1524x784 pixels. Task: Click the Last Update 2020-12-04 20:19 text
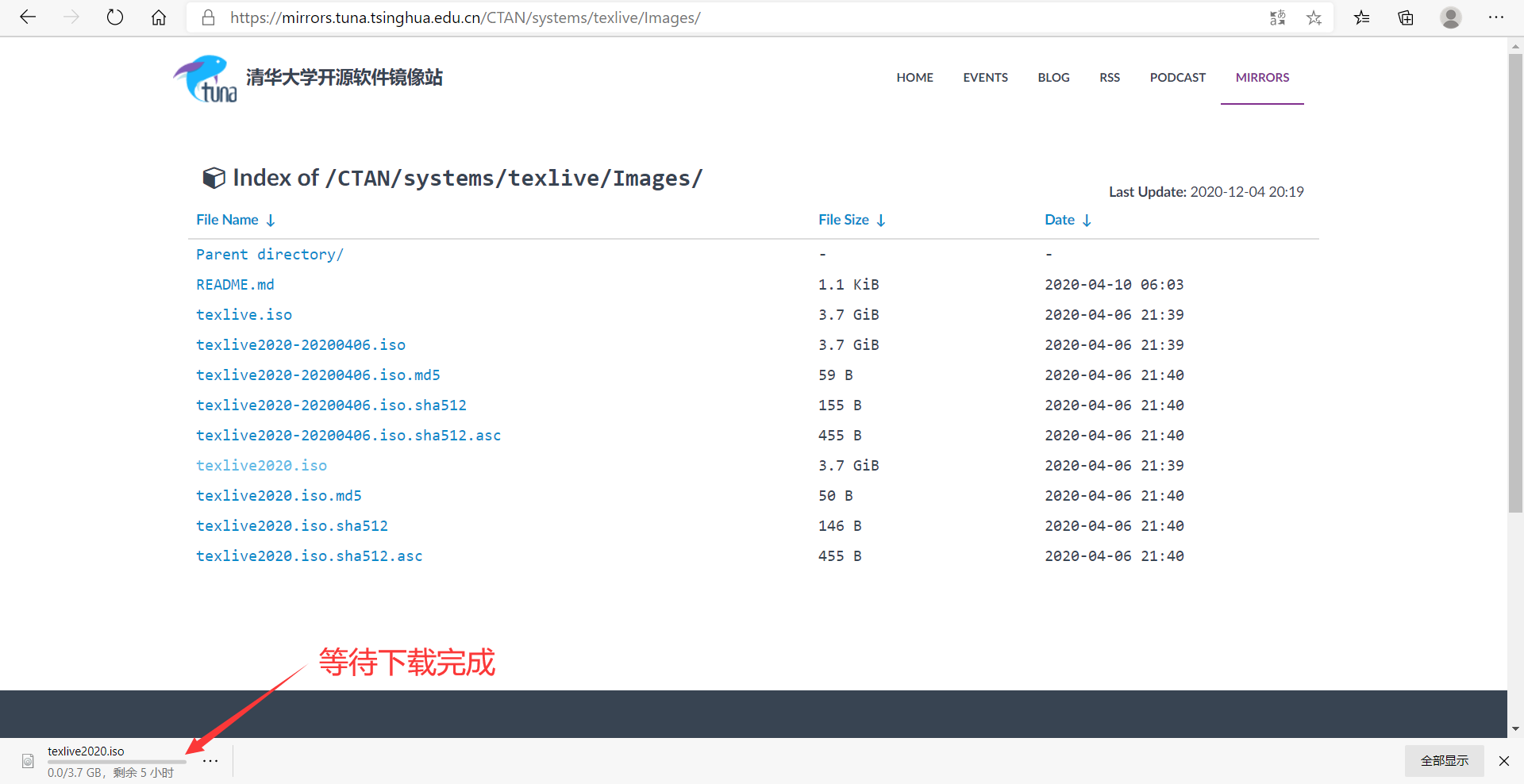1206,192
